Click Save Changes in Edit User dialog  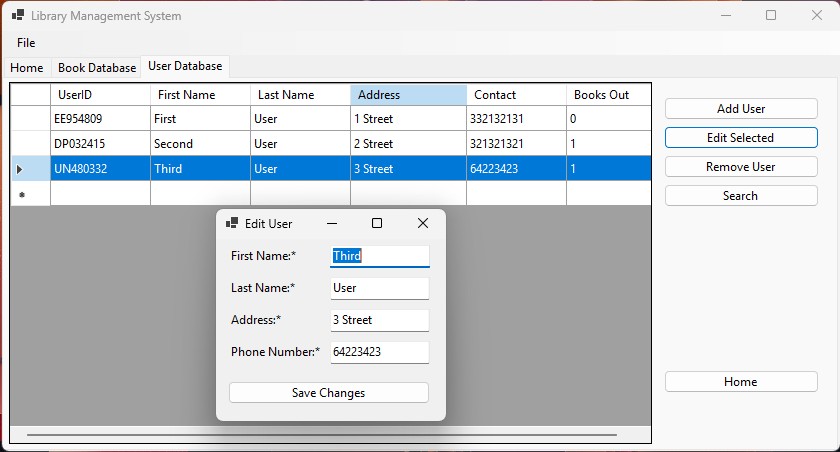(328, 393)
